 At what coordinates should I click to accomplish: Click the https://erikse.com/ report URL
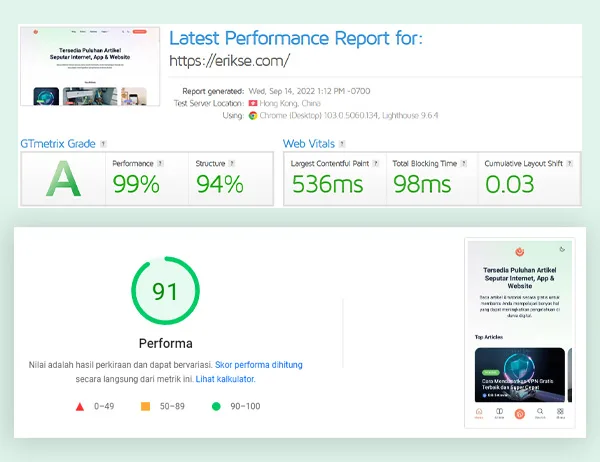click(229, 61)
